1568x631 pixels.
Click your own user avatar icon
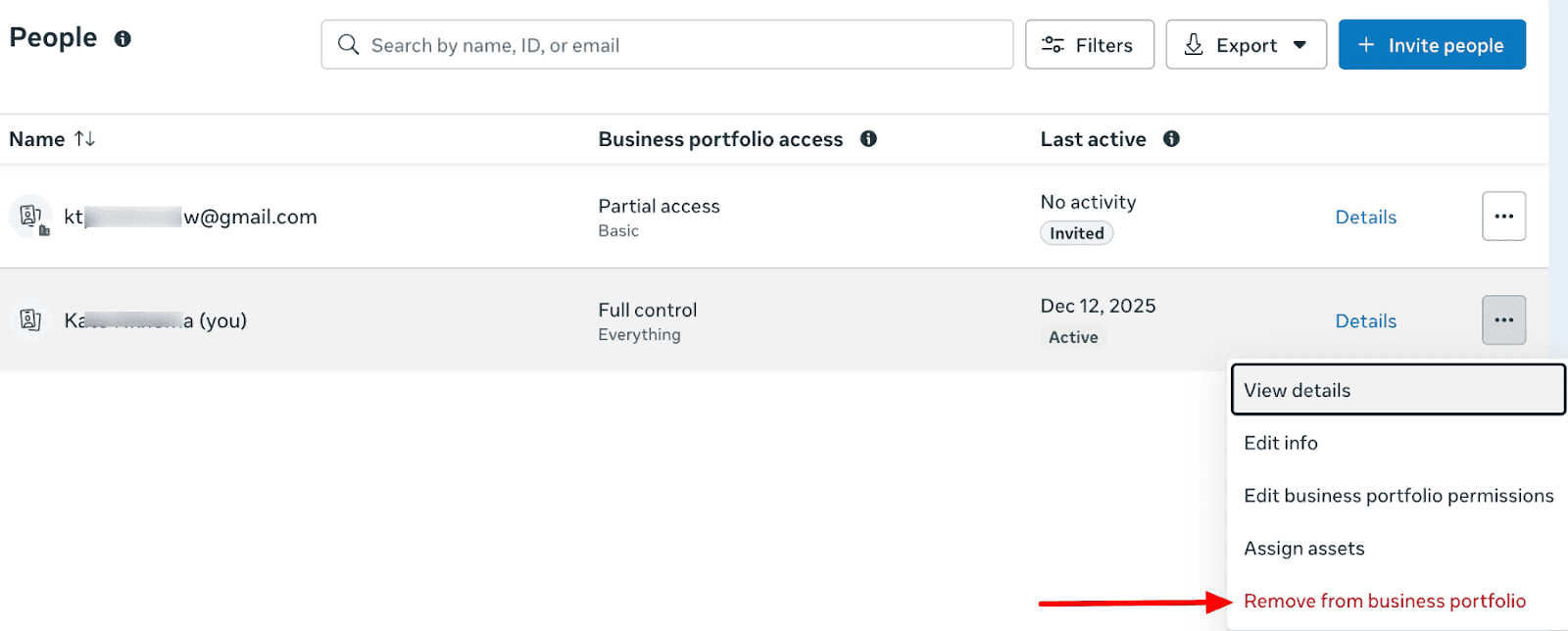[x=31, y=320]
